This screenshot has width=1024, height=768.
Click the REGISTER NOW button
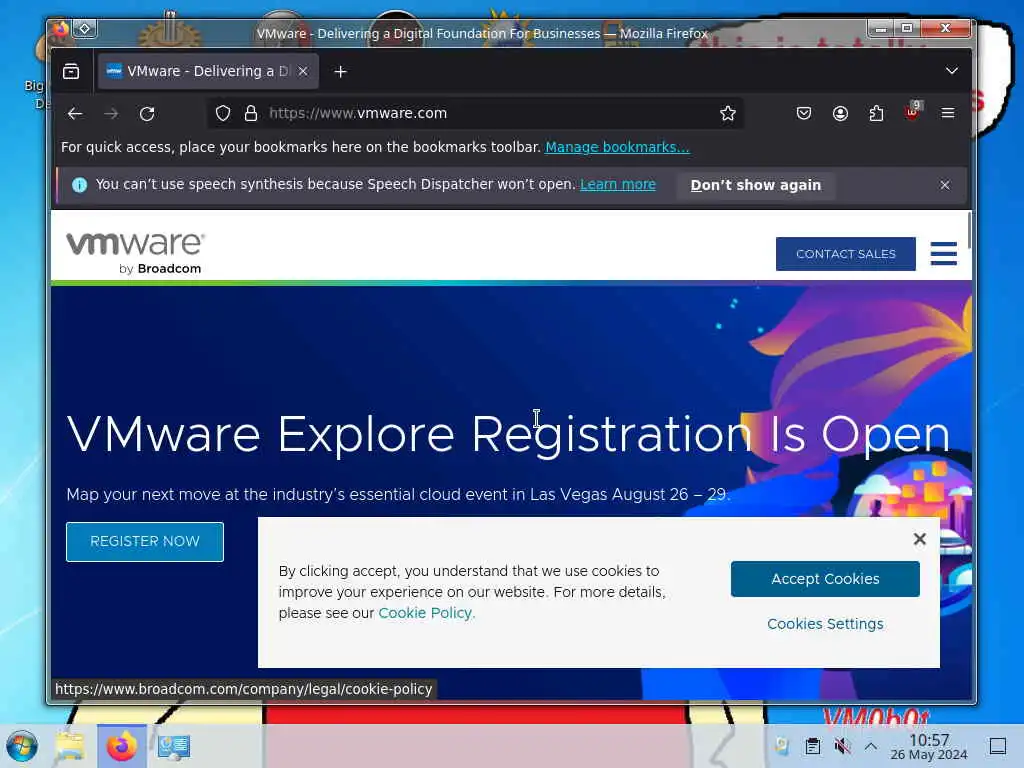click(x=145, y=541)
